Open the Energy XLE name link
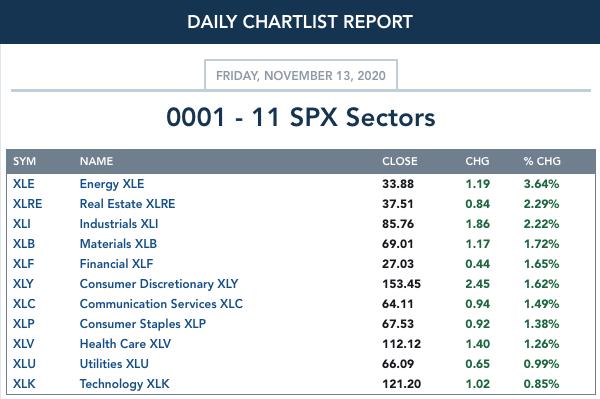Image resolution: width=600 pixels, height=399 pixels. pyautogui.click(x=112, y=184)
